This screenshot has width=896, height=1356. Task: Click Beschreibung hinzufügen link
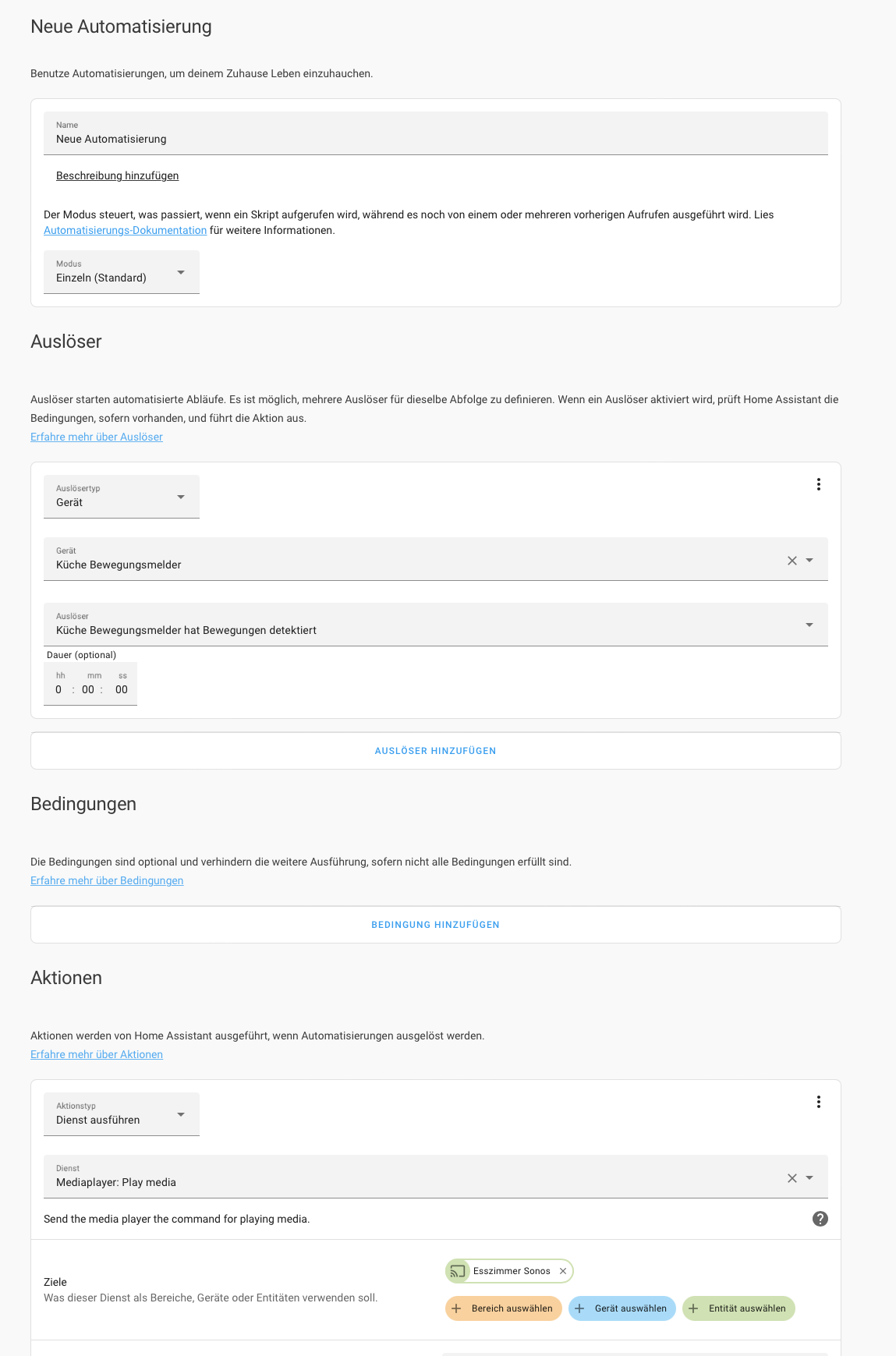click(117, 175)
